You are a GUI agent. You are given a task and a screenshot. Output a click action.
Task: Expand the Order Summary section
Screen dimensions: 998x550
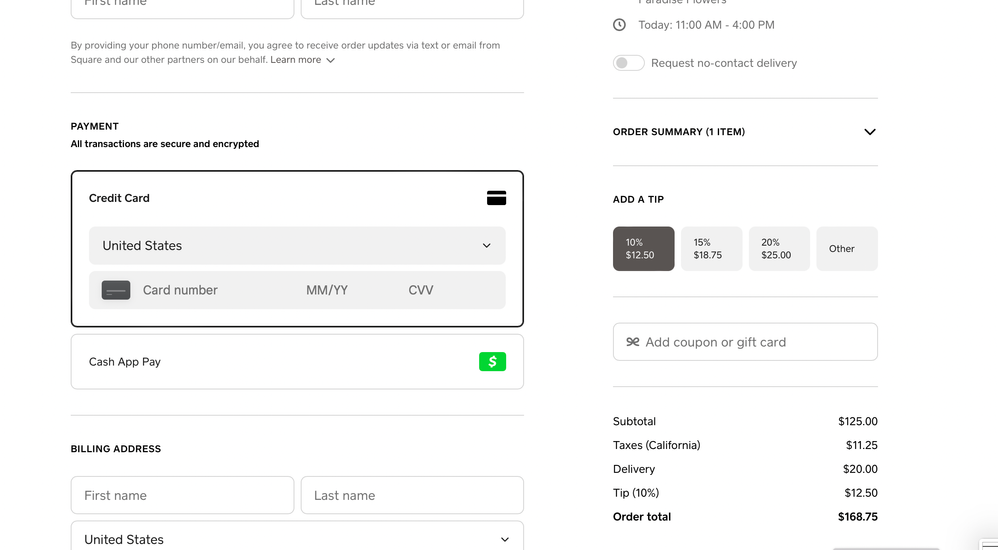[x=869, y=132]
